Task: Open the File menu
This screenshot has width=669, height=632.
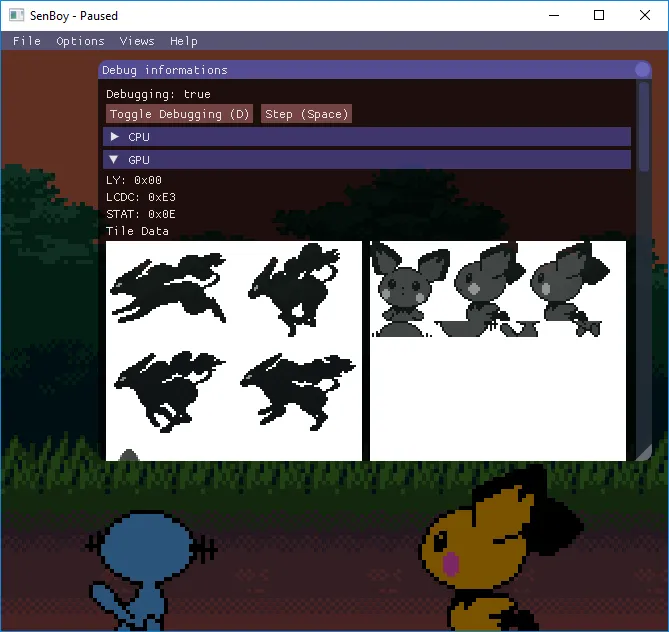Action: (26, 41)
